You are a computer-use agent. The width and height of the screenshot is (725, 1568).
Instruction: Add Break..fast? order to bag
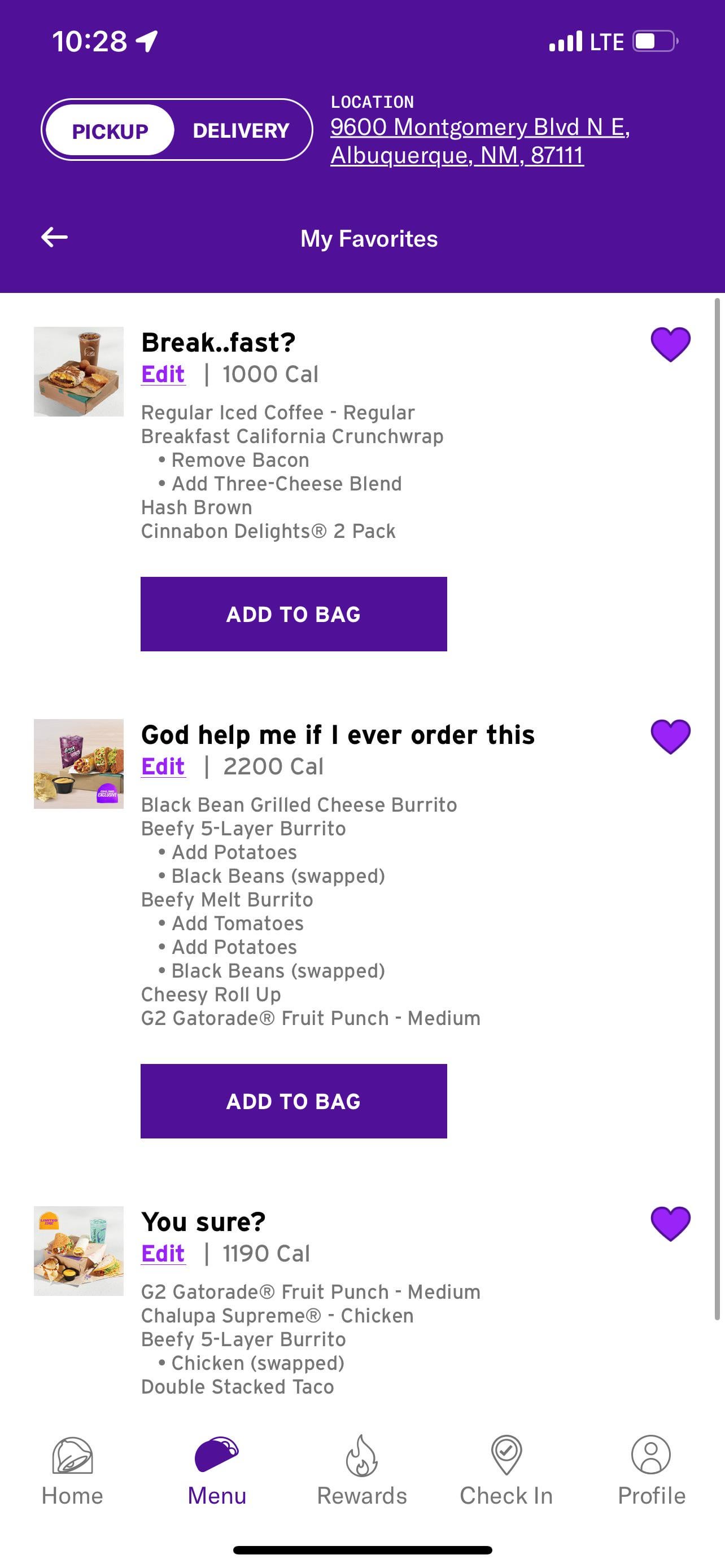coord(294,614)
